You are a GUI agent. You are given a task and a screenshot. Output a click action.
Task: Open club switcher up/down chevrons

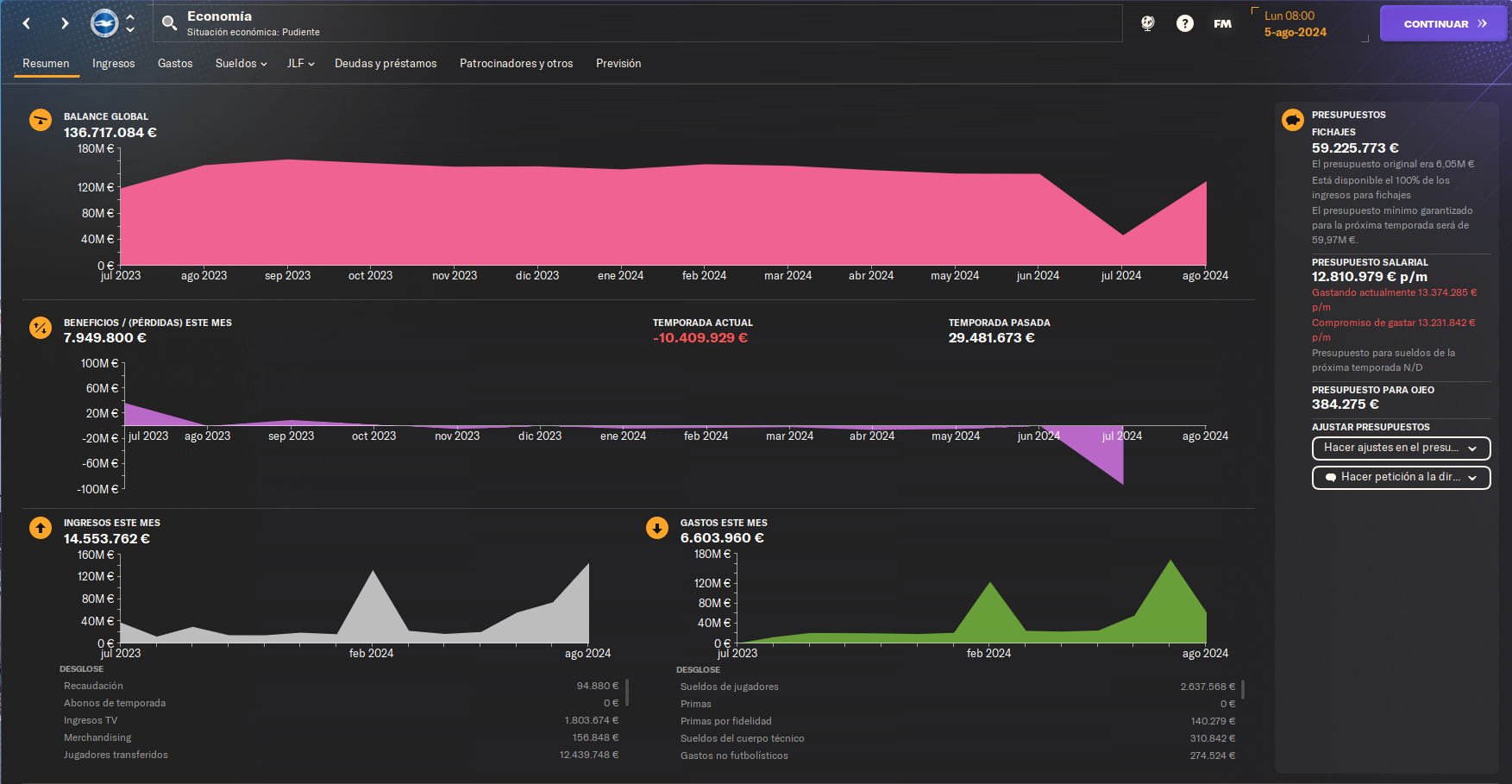click(x=130, y=23)
